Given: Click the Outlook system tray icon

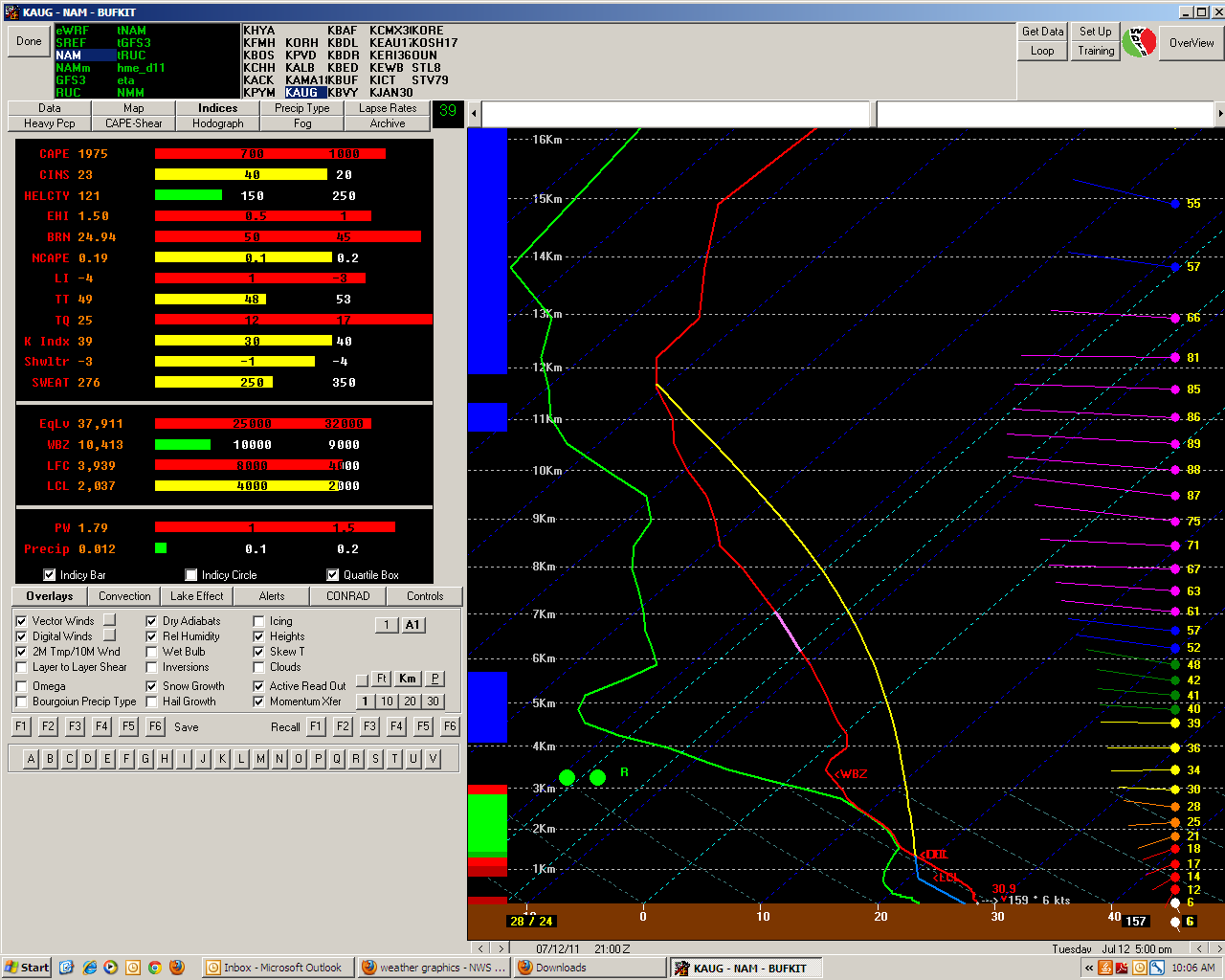Looking at the screenshot, I should tap(1140, 968).
